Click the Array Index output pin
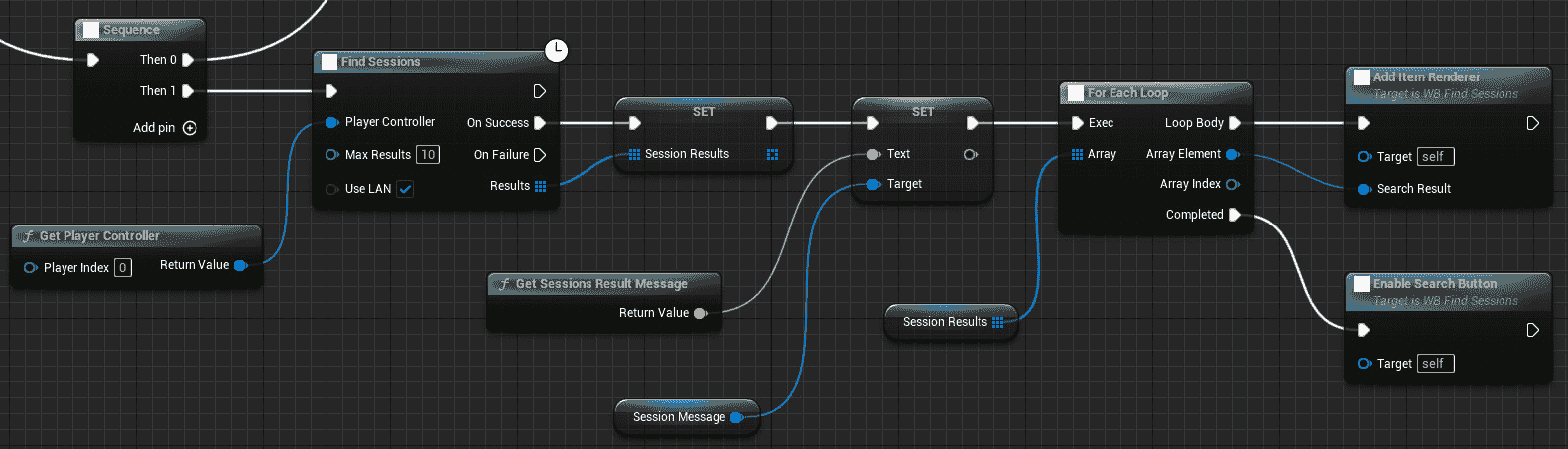This screenshot has height=449, width=1568. pyautogui.click(x=1233, y=184)
